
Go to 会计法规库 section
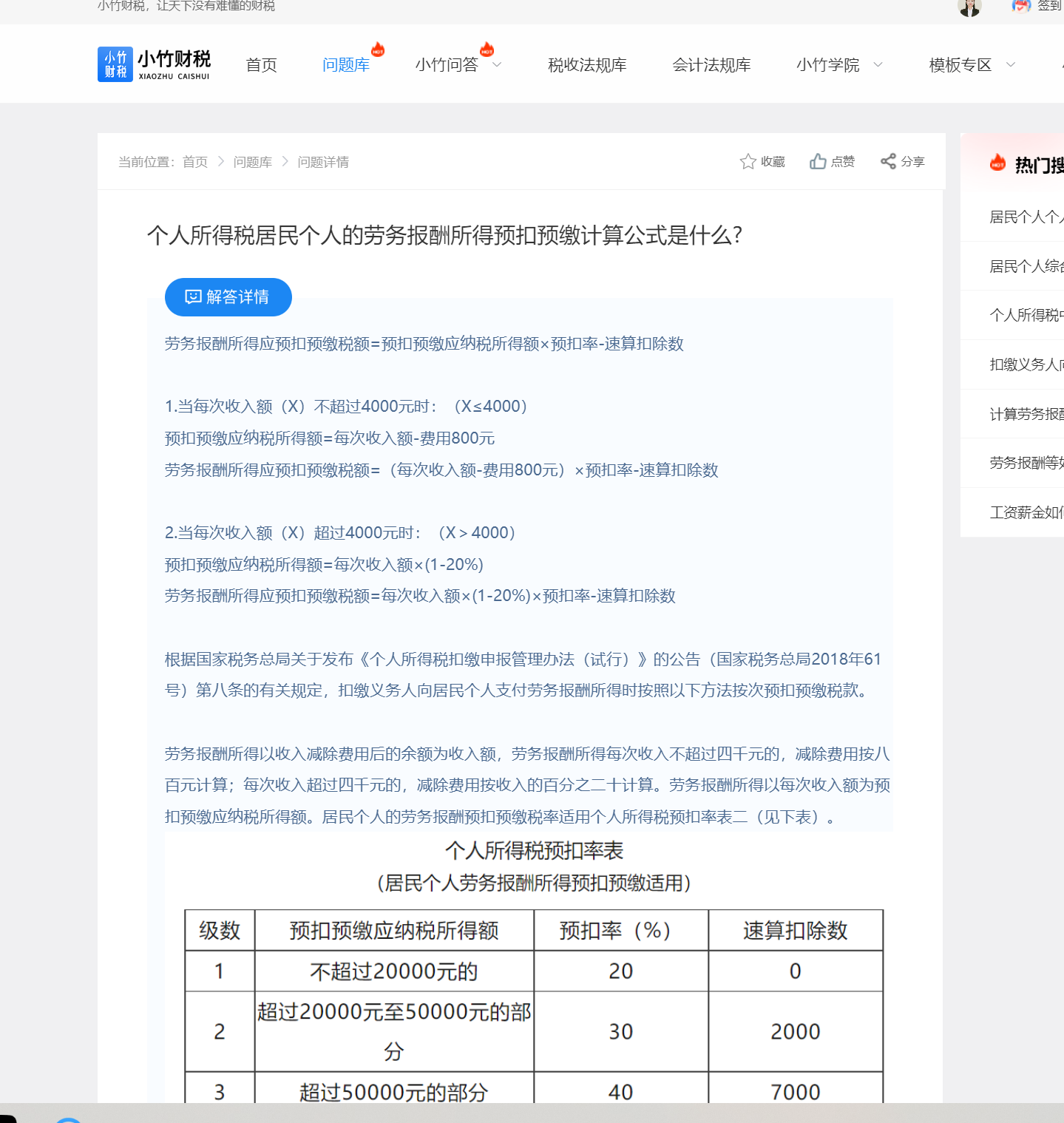pos(711,65)
